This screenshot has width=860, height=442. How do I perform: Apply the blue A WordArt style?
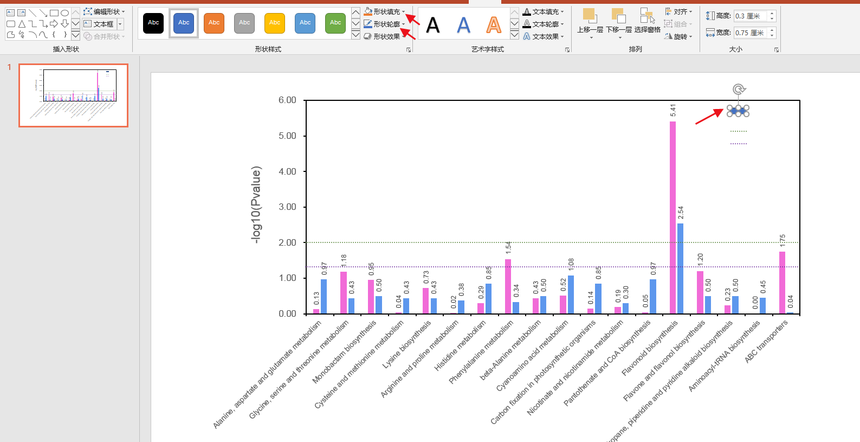click(x=463, y=25)
